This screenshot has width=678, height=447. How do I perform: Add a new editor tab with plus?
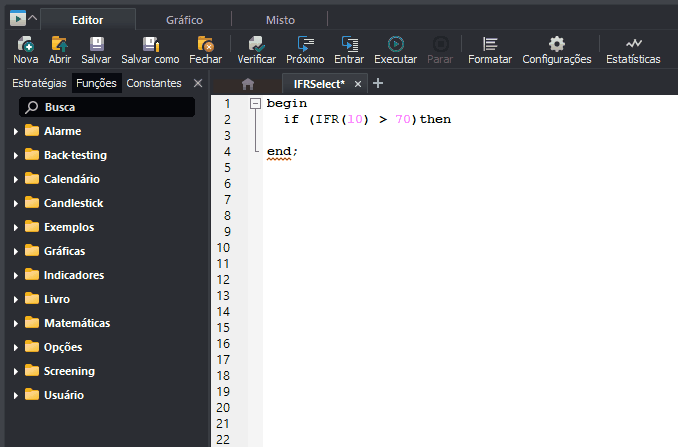378,83
